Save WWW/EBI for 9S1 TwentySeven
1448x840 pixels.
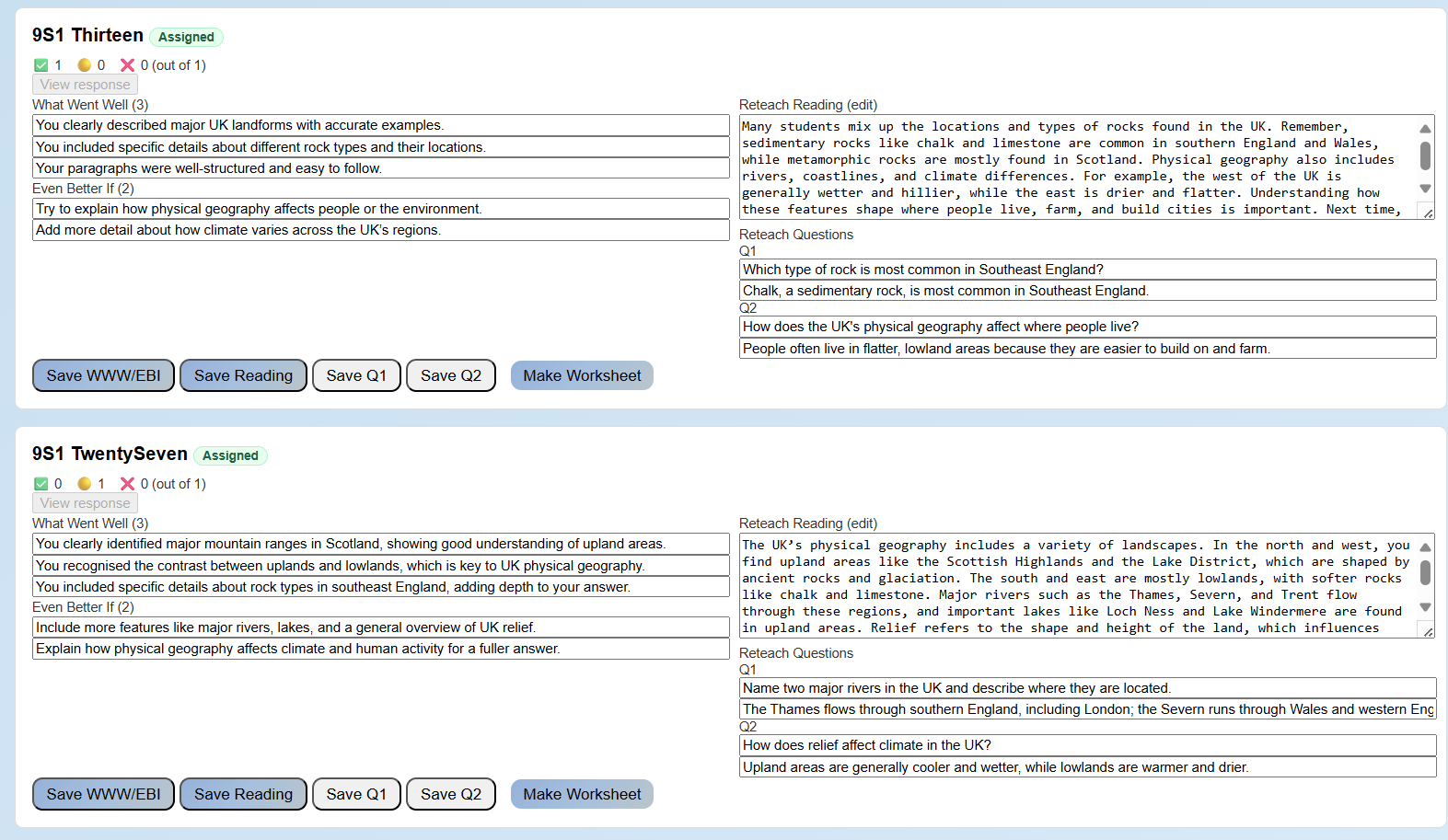pos(103,794)
